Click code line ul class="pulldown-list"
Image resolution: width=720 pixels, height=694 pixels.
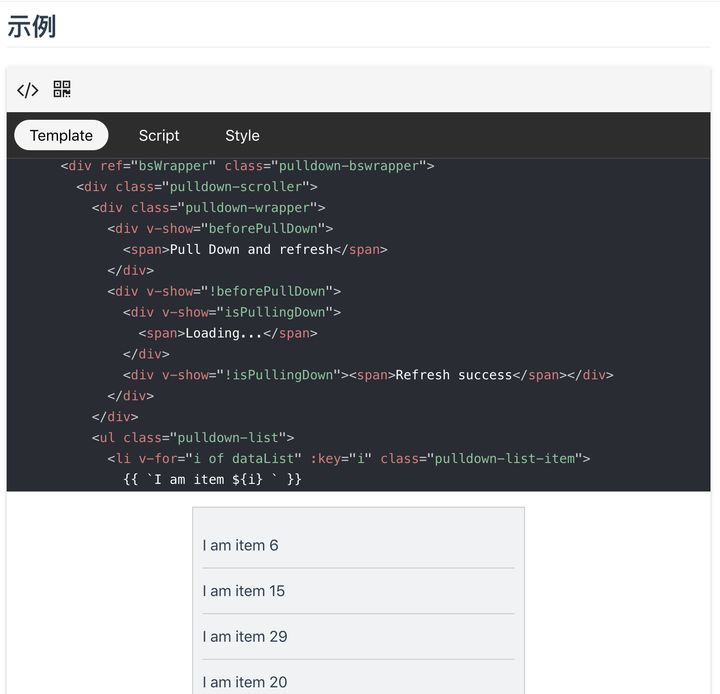pos(193,438)
